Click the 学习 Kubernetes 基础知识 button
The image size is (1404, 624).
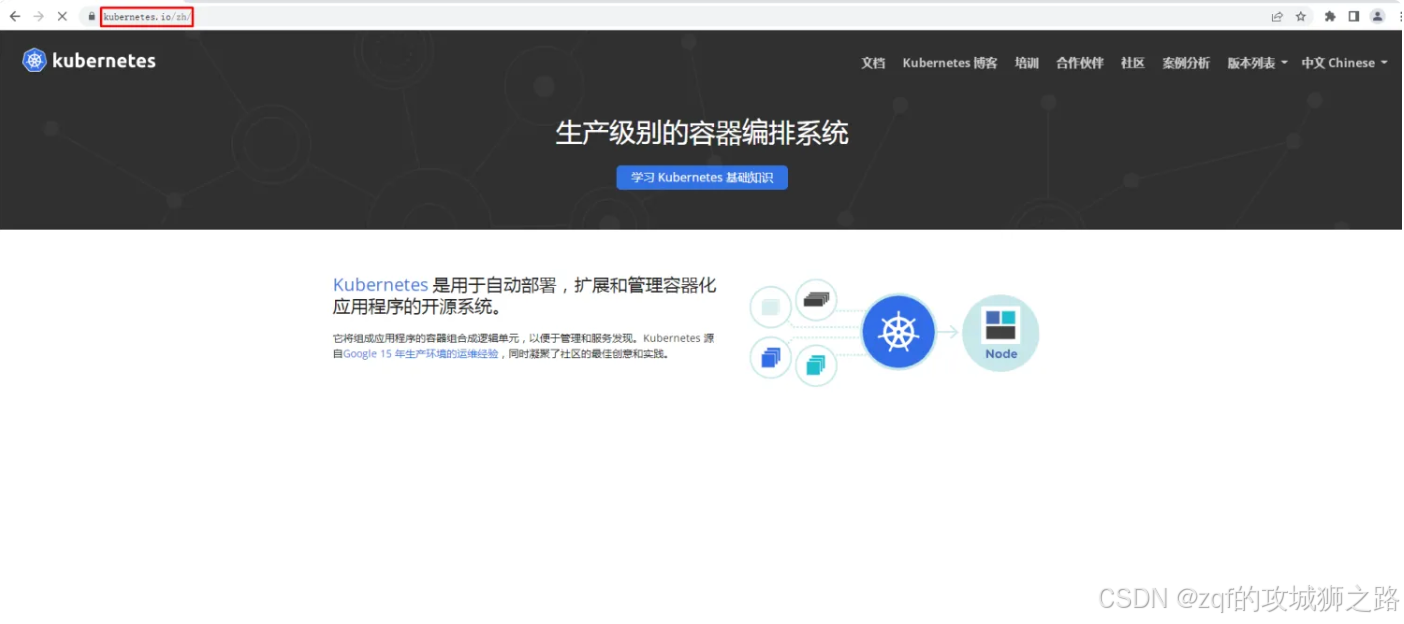click(702, 177)
